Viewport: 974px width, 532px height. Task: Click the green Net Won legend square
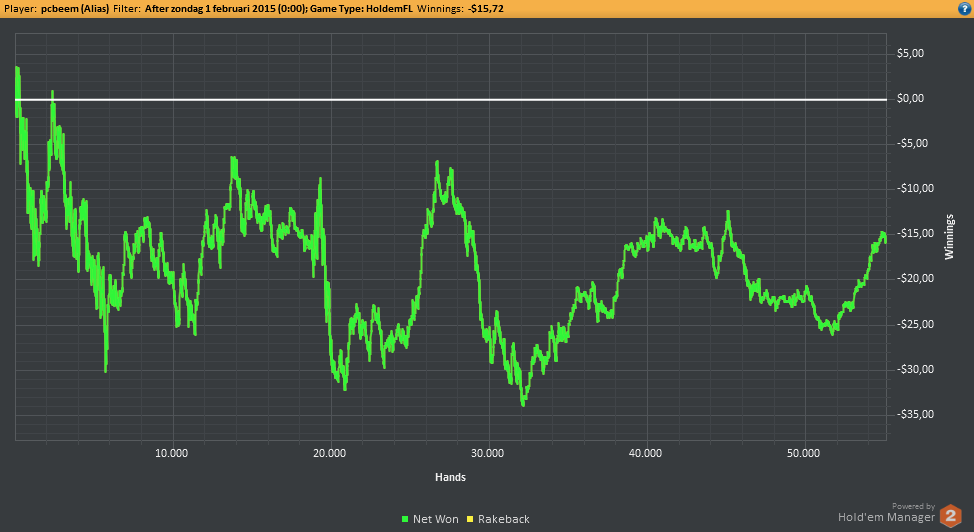pyautogui.click(x=405, y=519)
